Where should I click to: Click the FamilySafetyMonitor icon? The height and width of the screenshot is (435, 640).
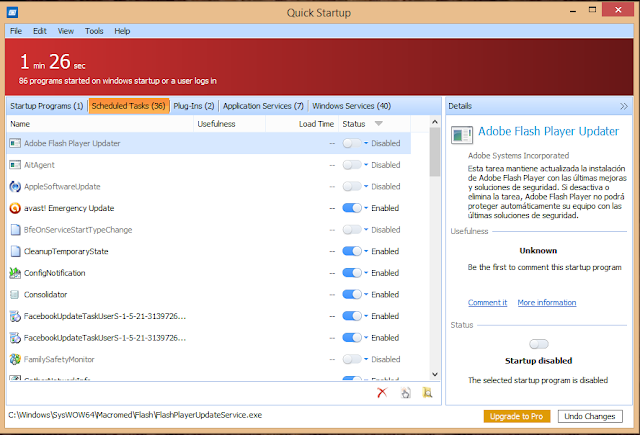(15, 359)
